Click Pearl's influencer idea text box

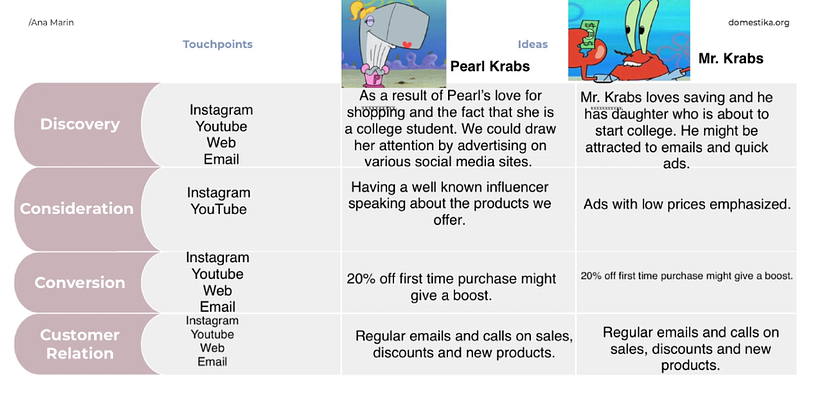tap(450, 203)
